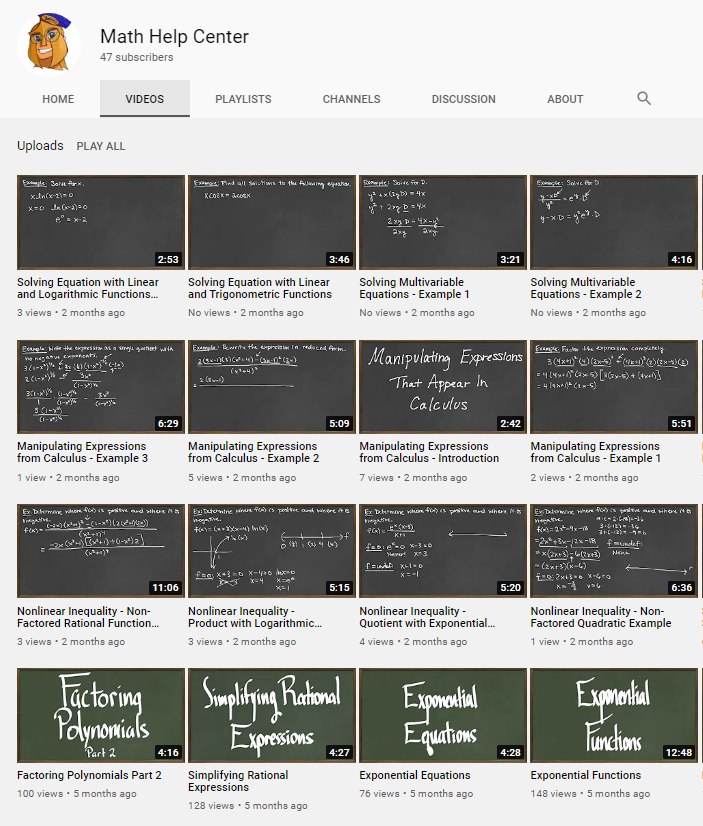Open the ABOUT tab

pos(565,99)
